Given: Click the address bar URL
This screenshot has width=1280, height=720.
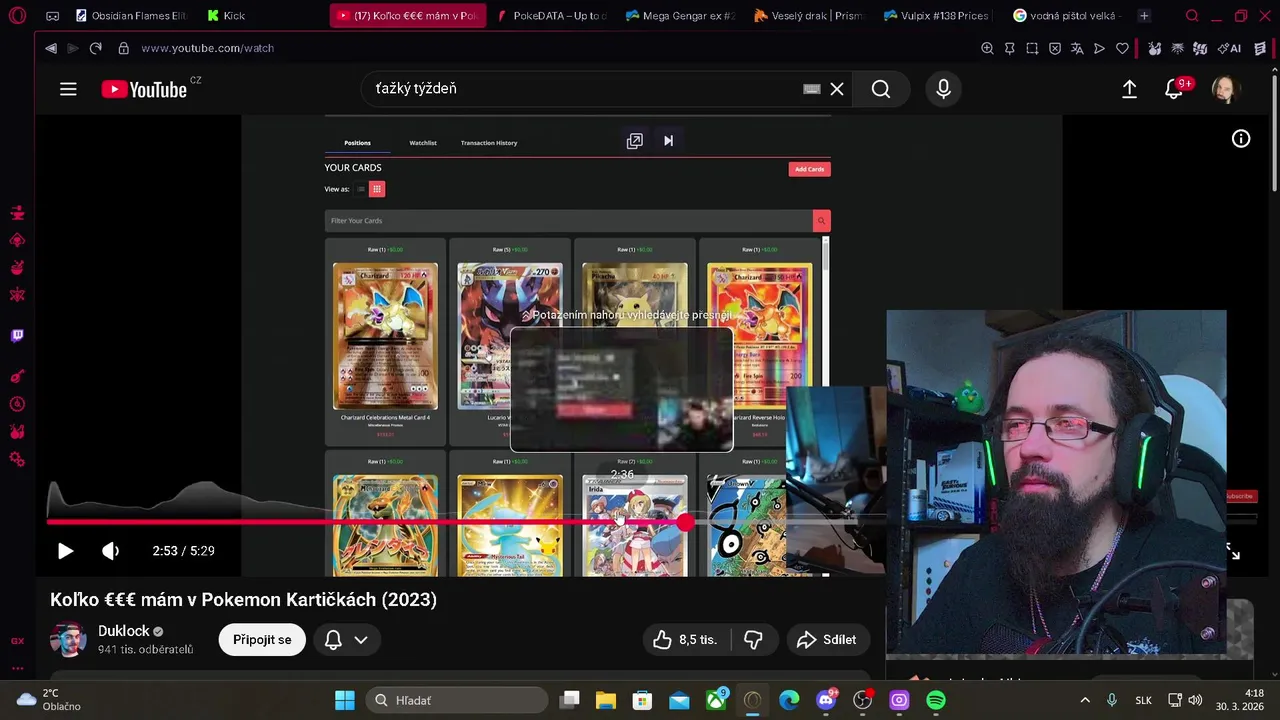Looking at the screenshot, I should [208, 48].
